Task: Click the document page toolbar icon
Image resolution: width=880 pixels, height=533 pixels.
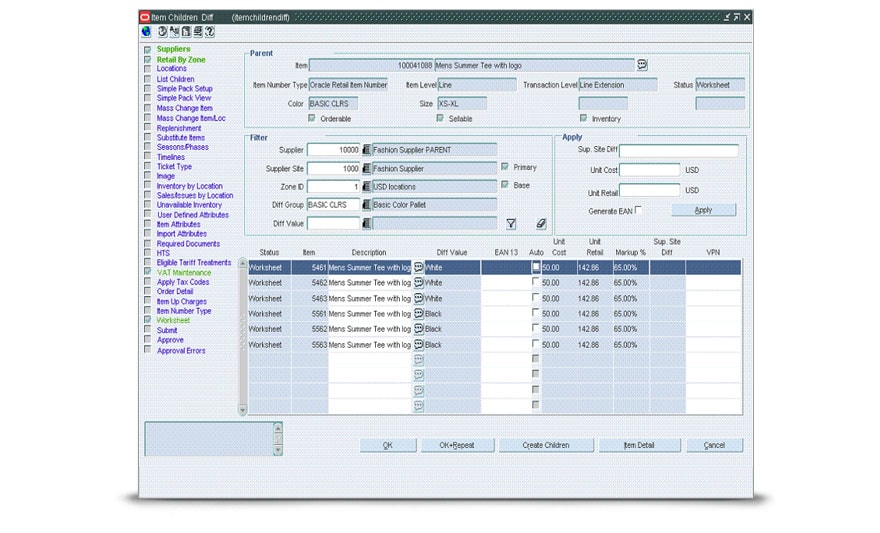Action: click(186, 31)
